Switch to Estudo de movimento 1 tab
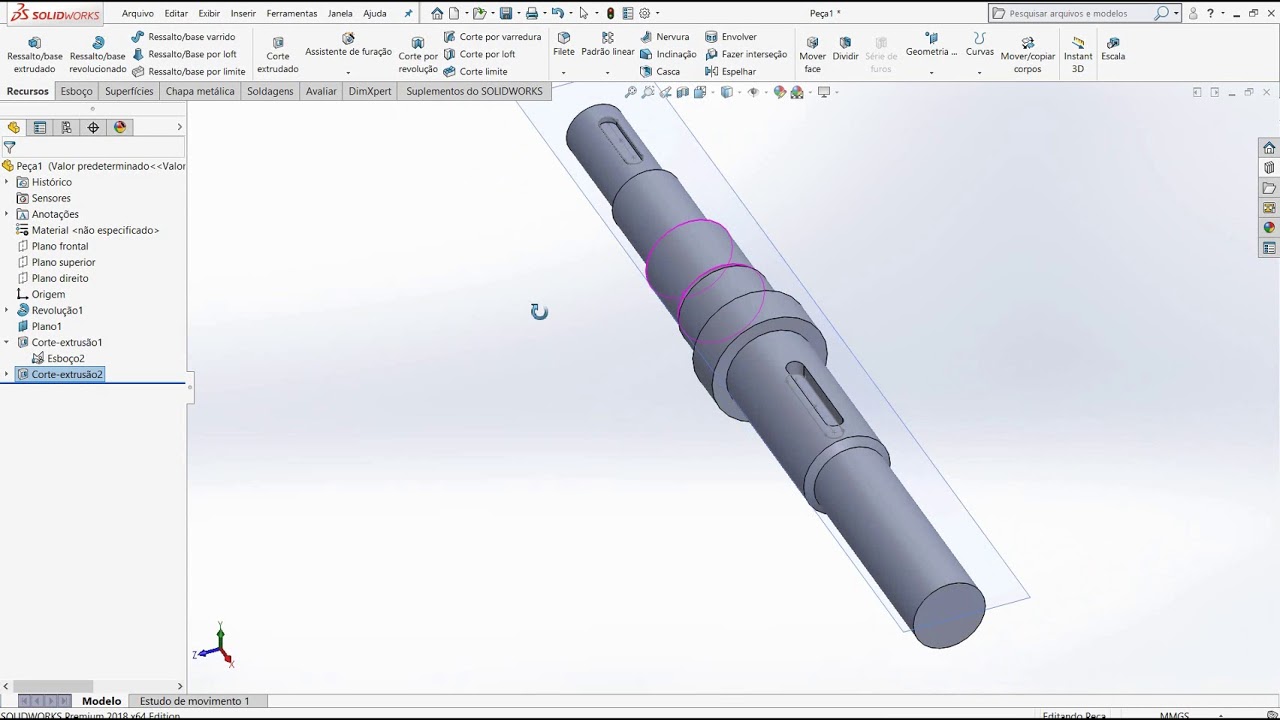 (x=194, y=701)
